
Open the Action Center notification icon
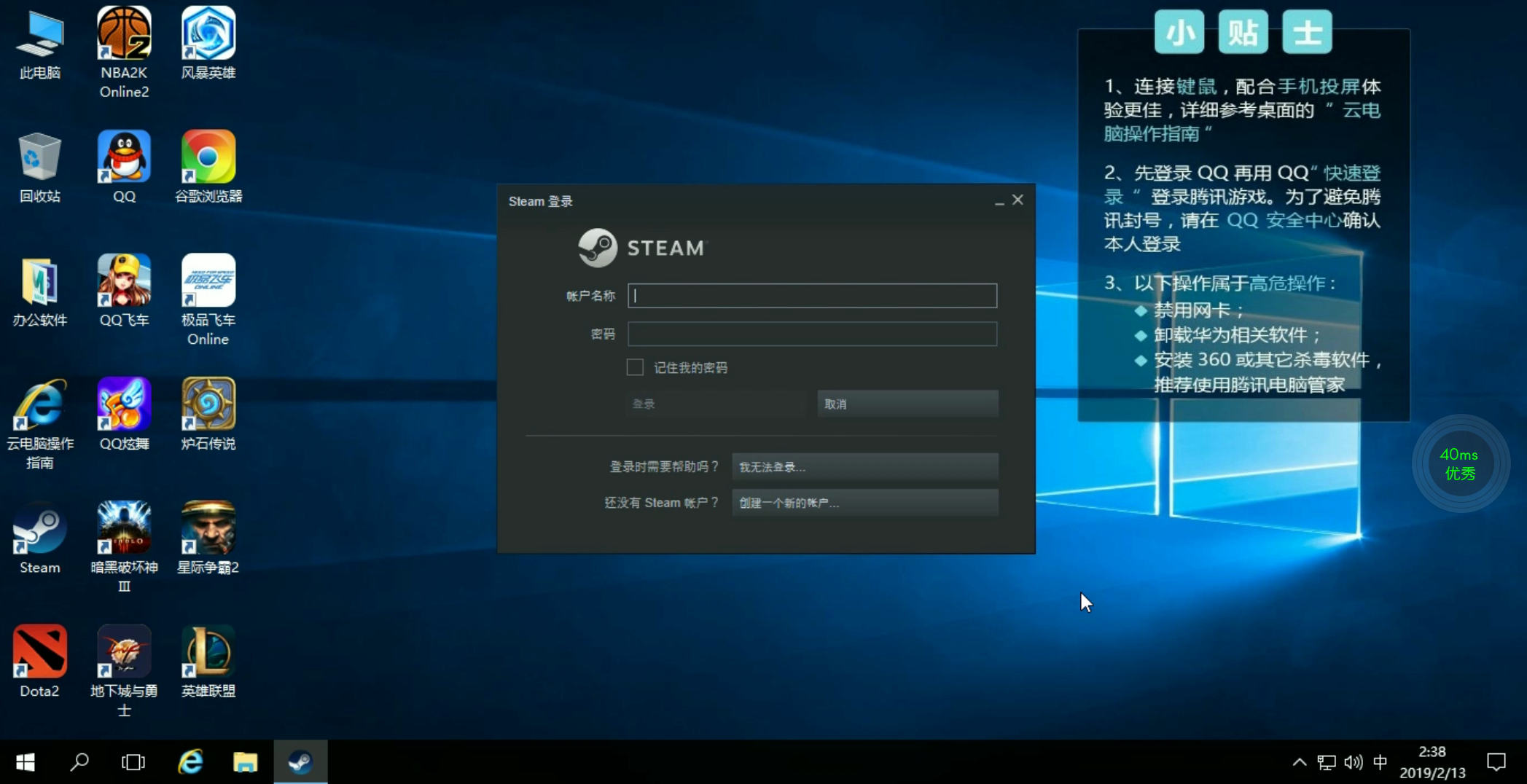click(1496, 762)
